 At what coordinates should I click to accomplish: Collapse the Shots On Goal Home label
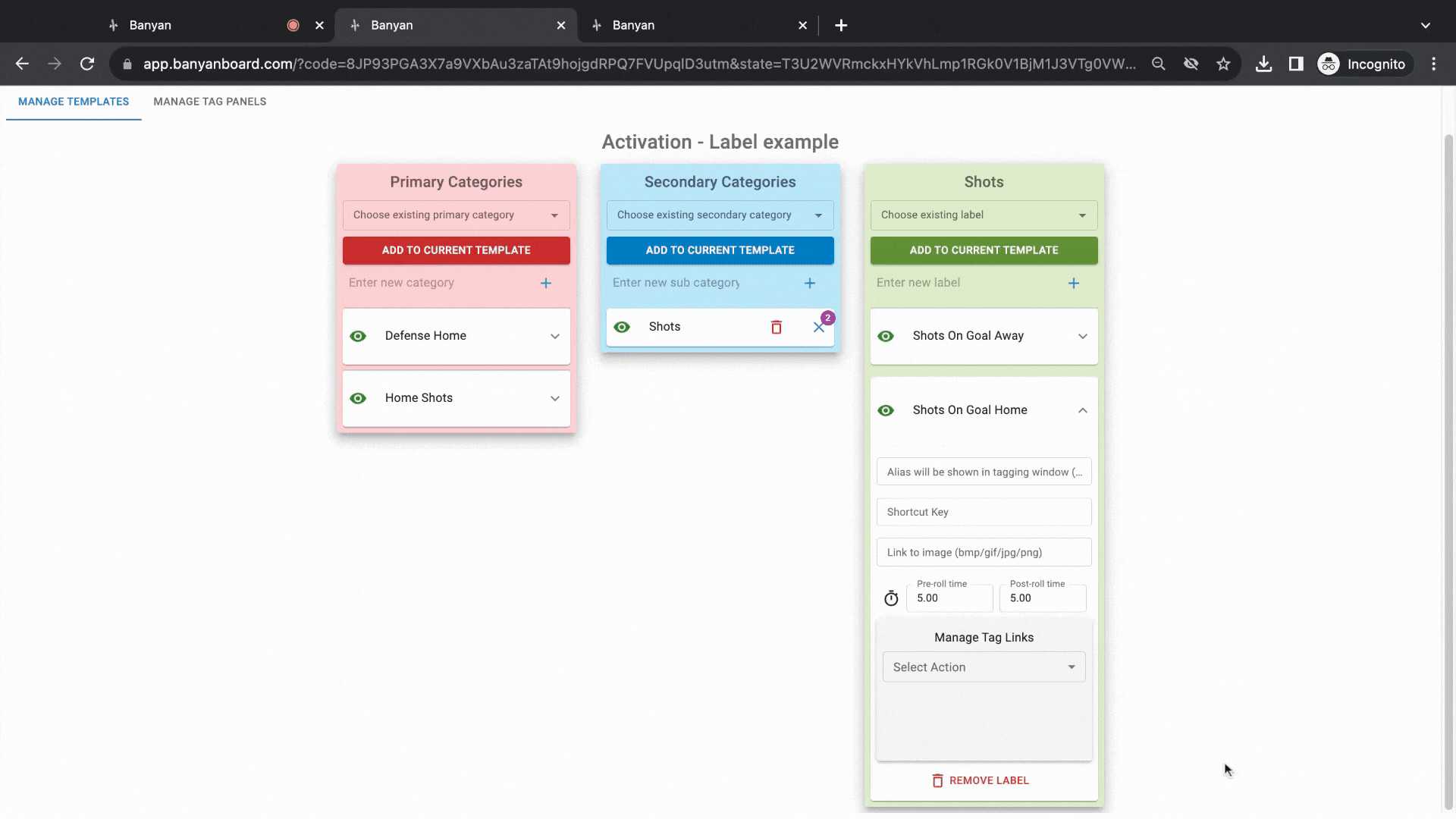click(x=1083, y=410)
